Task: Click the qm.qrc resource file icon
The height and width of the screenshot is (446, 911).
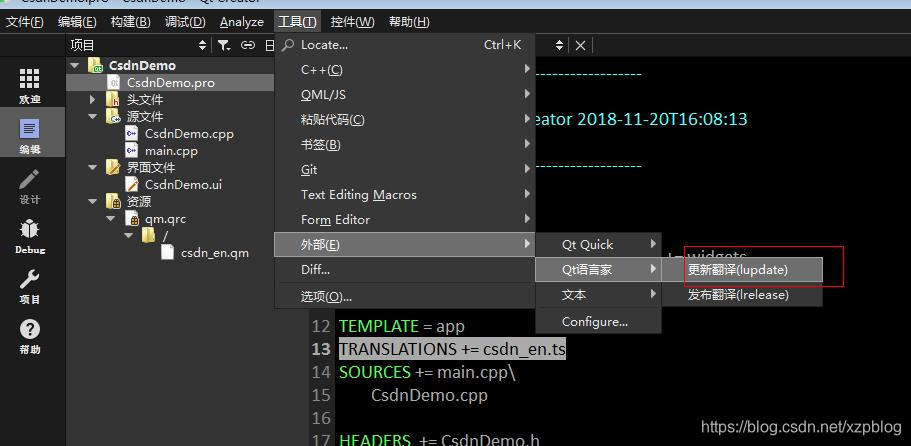Action: point(132,219)
